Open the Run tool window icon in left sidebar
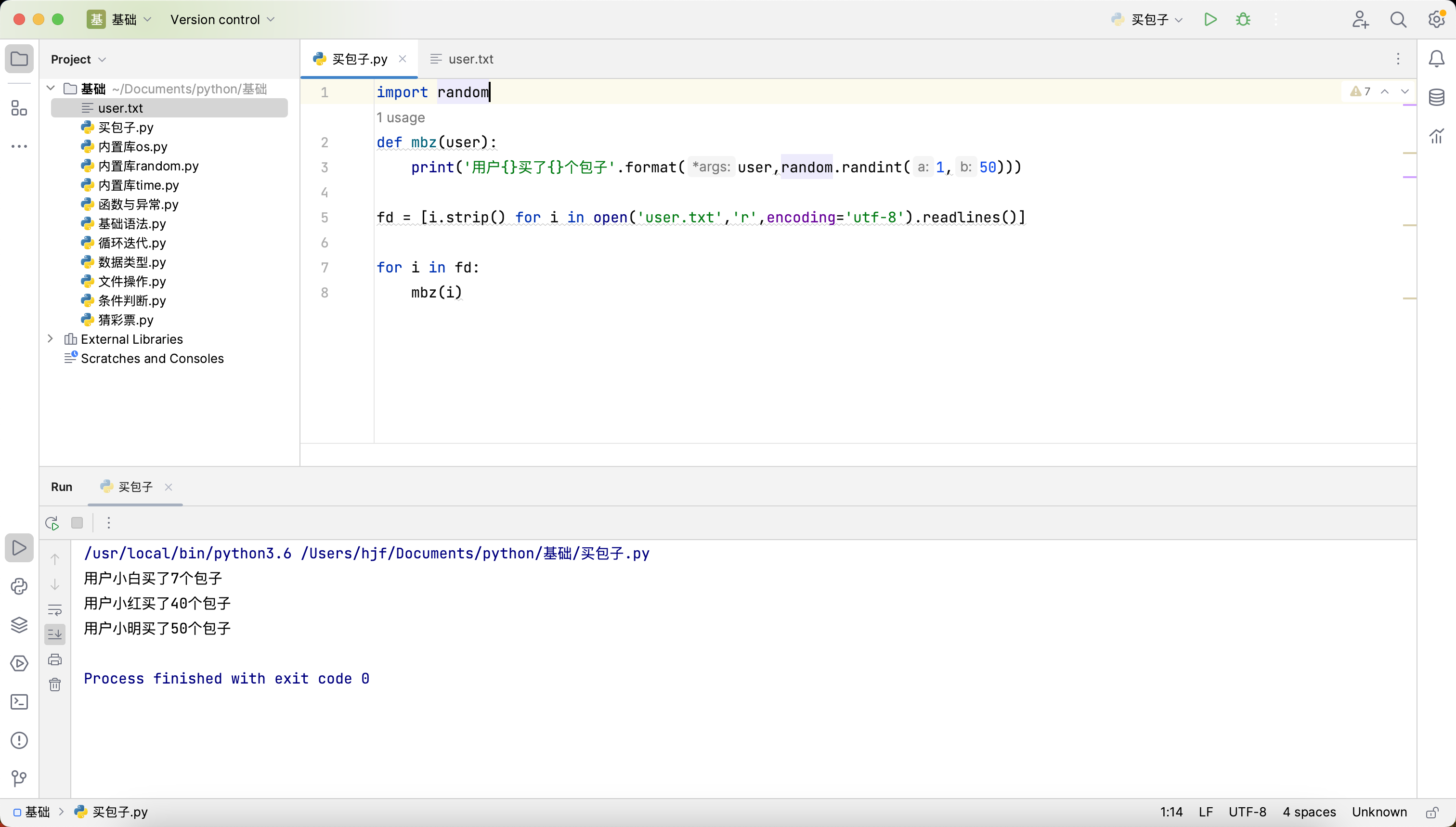Image resolution: width=1456 pixels, height=827 pixels. [19, 548]
